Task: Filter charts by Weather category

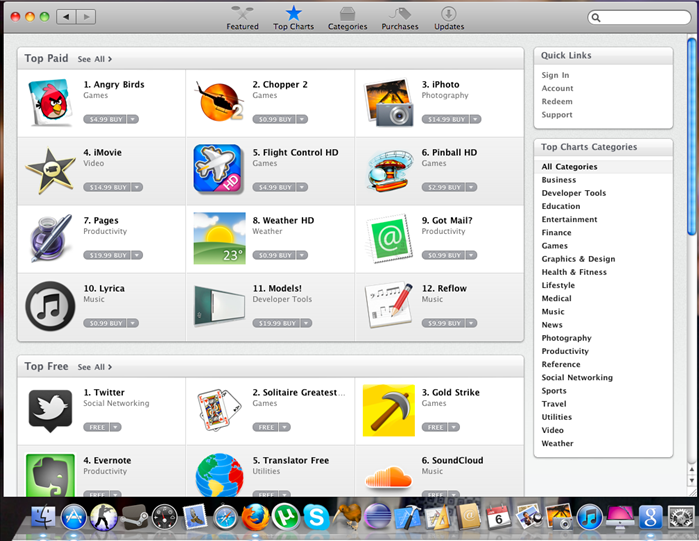Action: [x=557, y=444]
